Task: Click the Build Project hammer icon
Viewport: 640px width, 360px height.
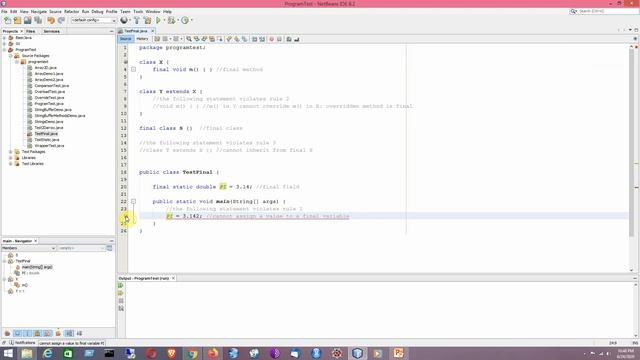Action: (137, 20)
